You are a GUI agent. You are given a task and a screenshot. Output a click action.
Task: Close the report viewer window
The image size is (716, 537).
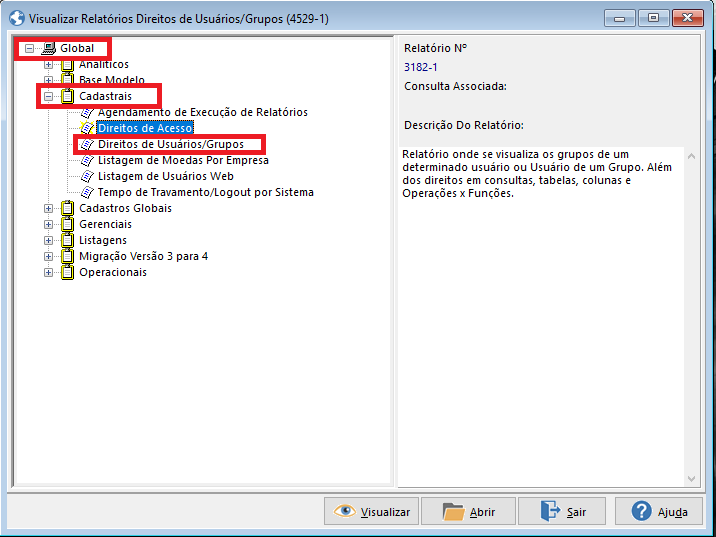click(x=687, y=19)
